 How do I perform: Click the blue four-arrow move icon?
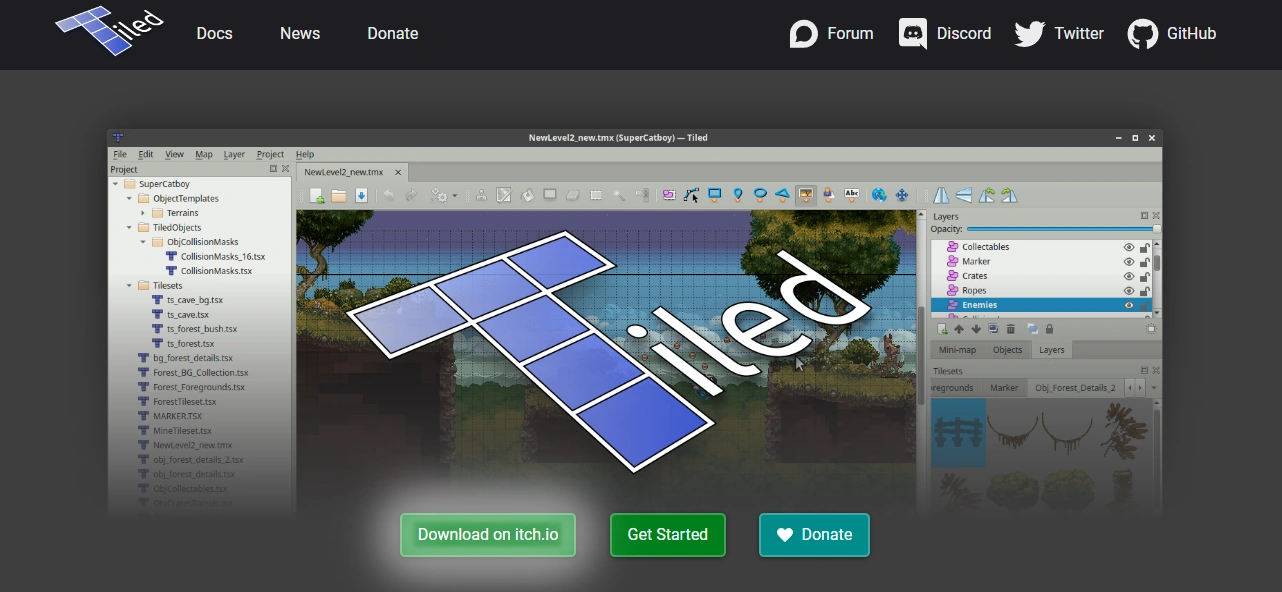click(901, 195)
